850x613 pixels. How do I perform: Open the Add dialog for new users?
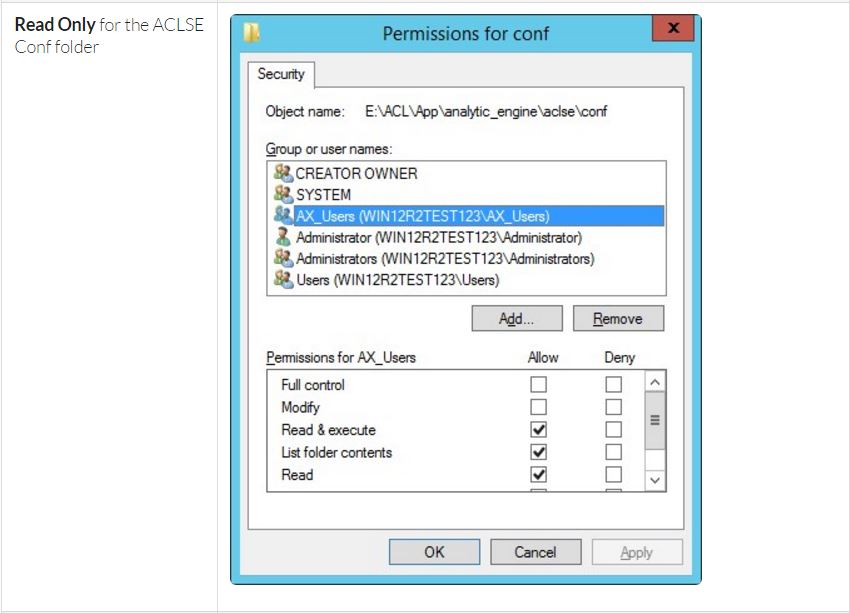point(516,318)
